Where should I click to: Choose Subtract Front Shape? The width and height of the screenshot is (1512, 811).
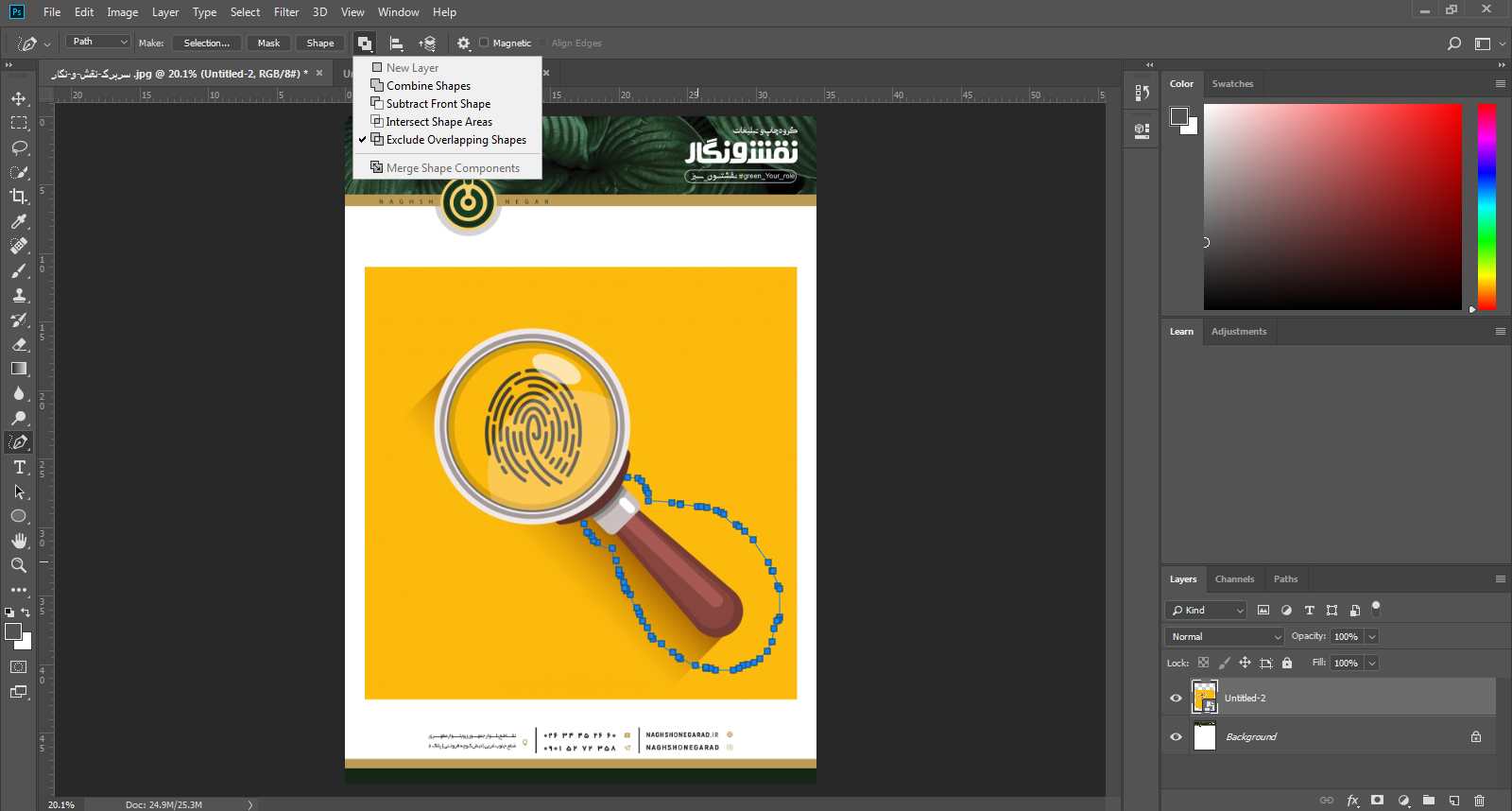pyautogui.click(x=438, y=104)
